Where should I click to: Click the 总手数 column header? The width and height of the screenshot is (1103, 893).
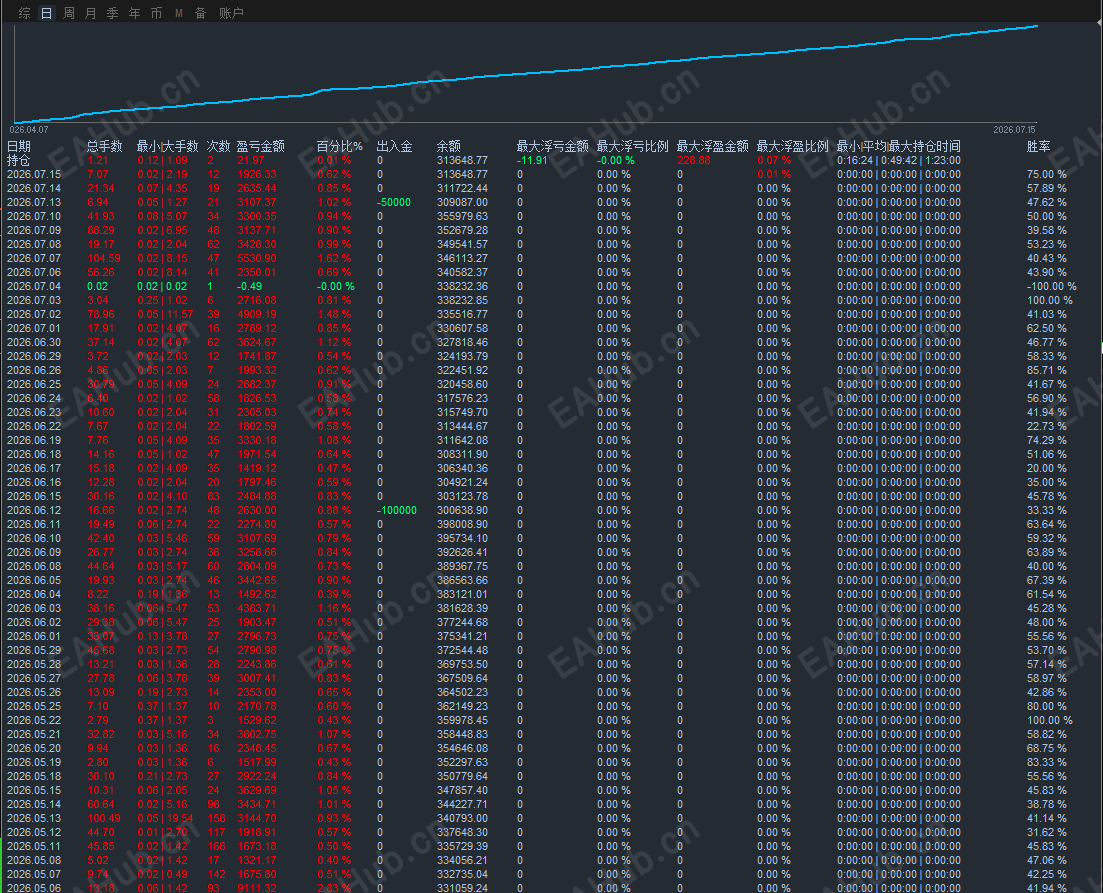click(x=105, y=146)
